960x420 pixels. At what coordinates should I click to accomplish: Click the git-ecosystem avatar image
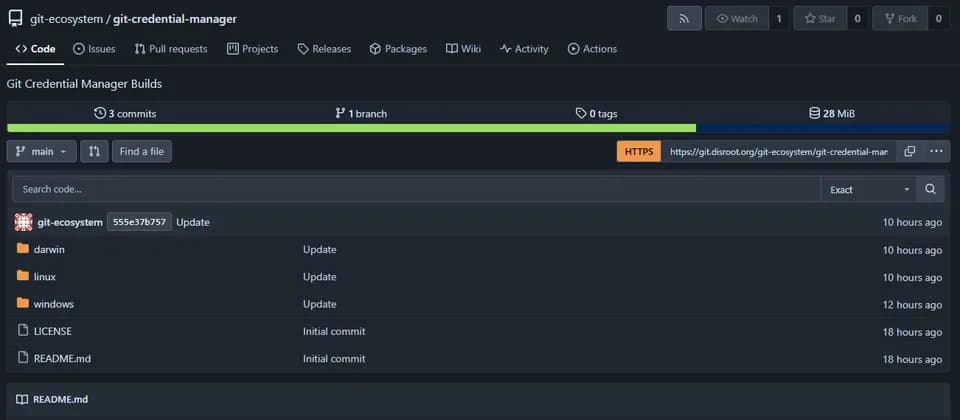click(x=23, y=222)
